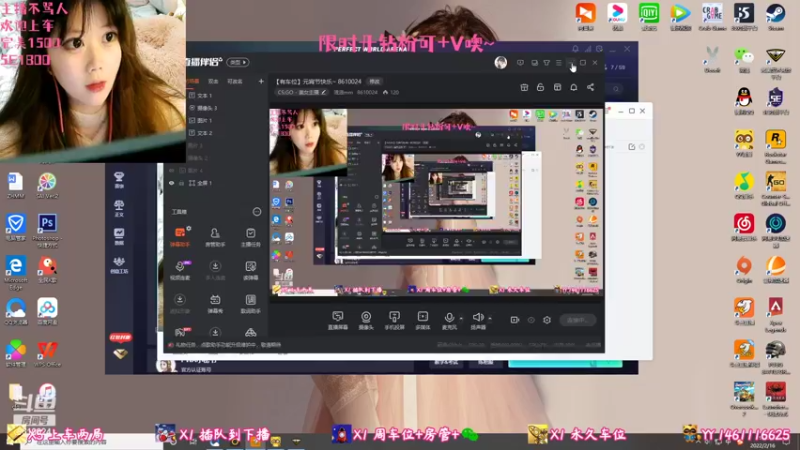The image size is (800, 450).
Task: Open the gift box icon in stream header
Action: [524, 87]
